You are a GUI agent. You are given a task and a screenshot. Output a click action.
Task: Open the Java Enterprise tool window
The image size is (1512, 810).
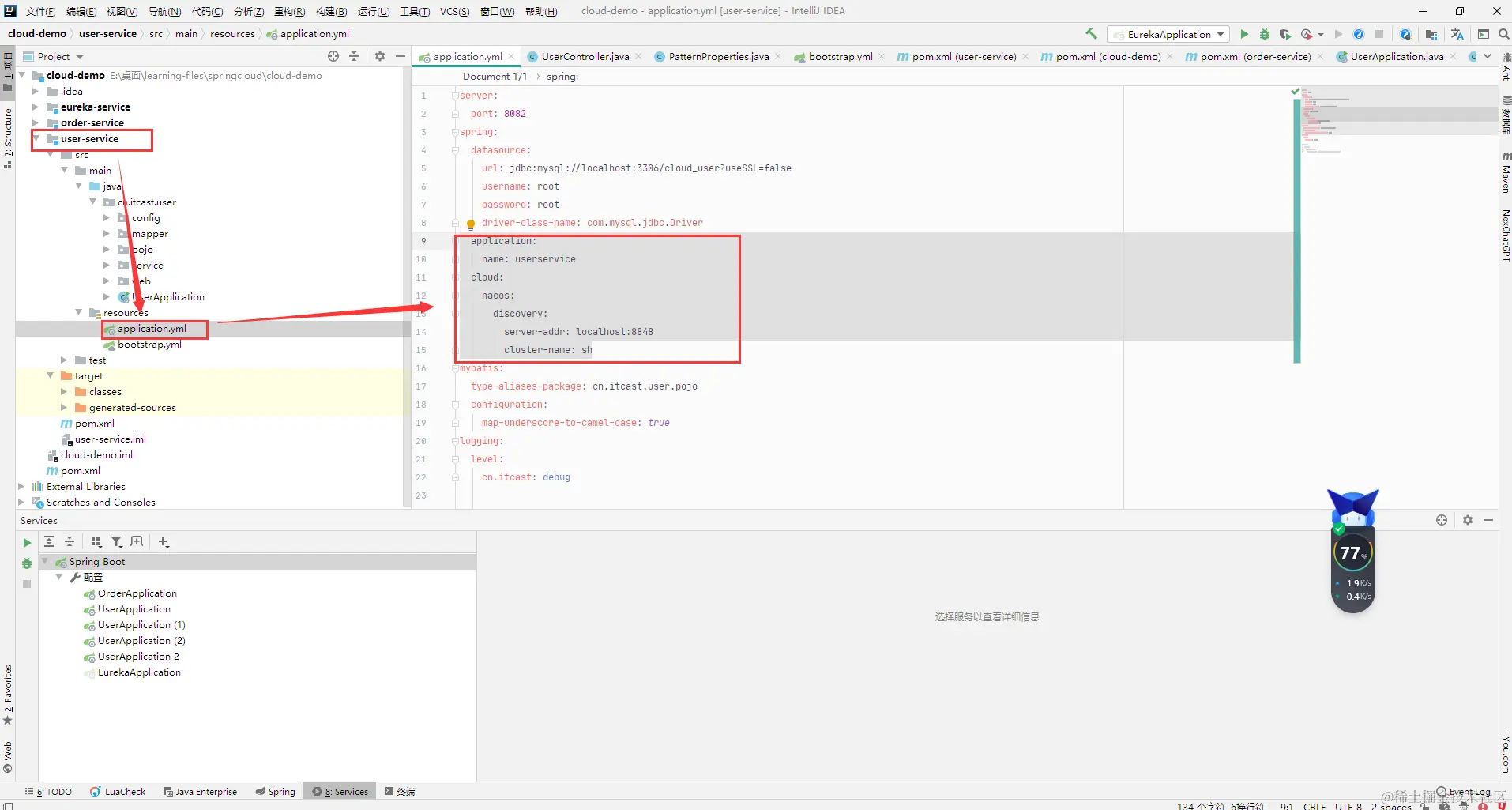pos(200,791)
